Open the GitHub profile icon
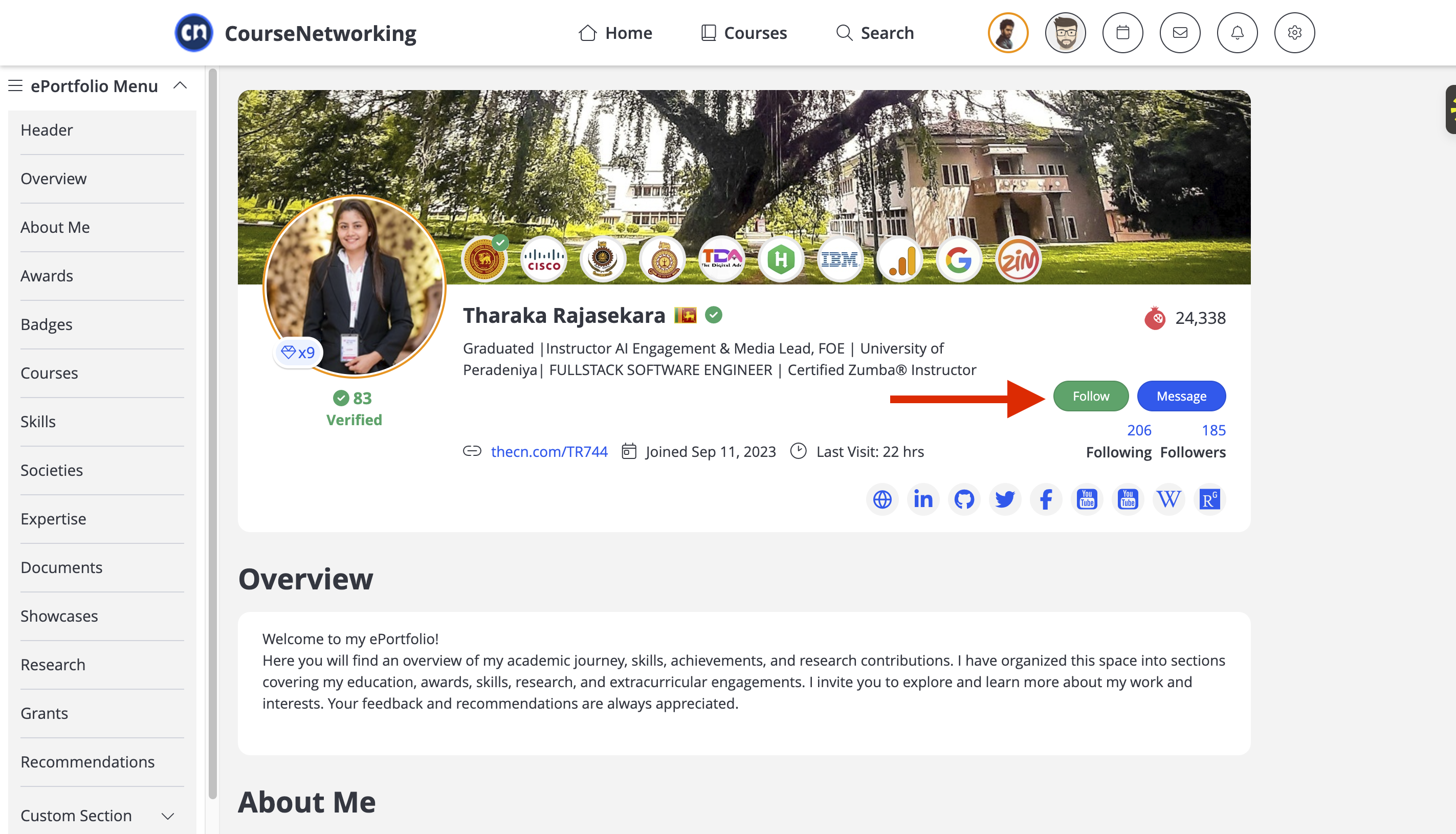 tap(964, 499)
